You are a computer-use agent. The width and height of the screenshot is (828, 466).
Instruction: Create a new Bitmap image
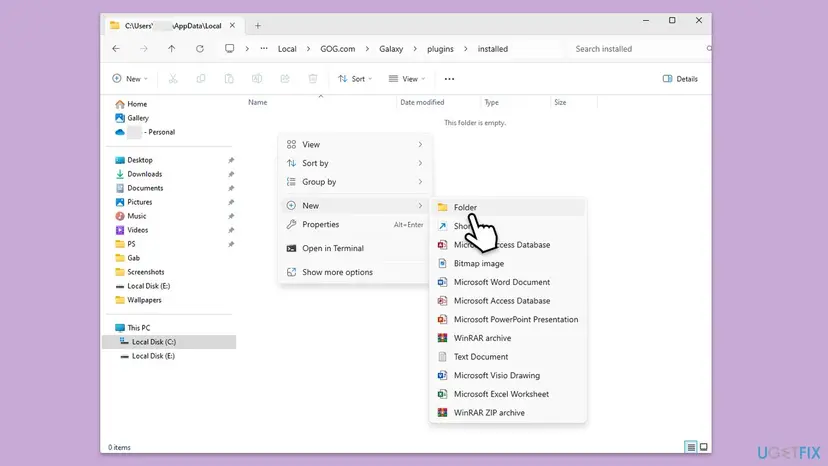(x=508, y=263)
